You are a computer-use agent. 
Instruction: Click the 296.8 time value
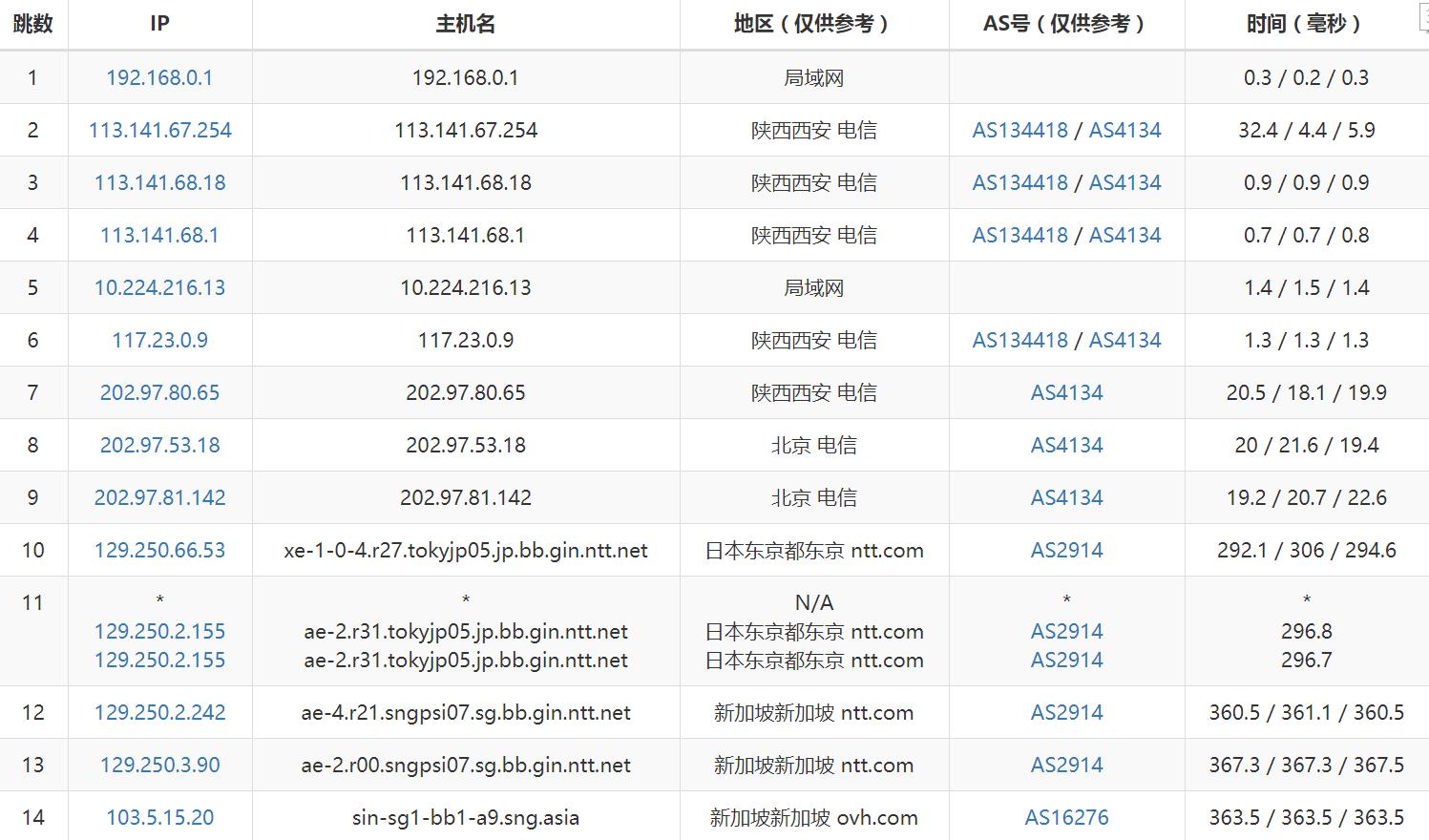pos(1306,632)
